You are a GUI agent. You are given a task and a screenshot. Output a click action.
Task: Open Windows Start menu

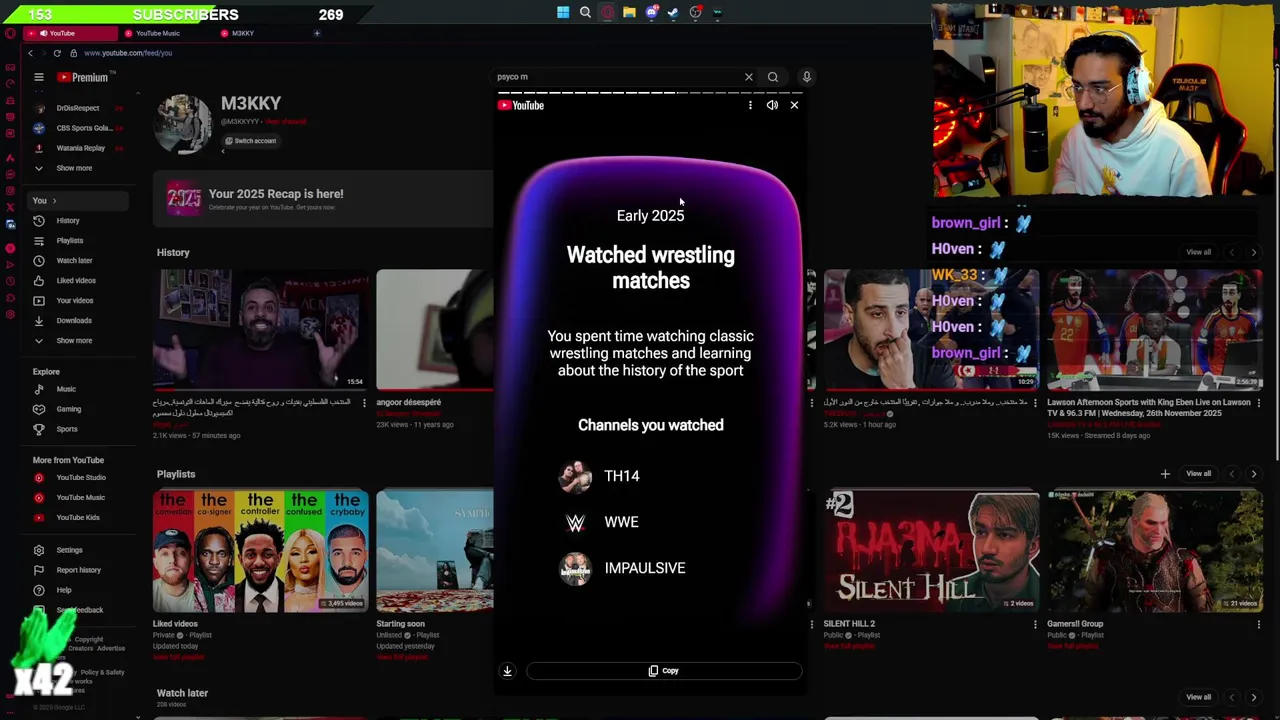(563, 13)
